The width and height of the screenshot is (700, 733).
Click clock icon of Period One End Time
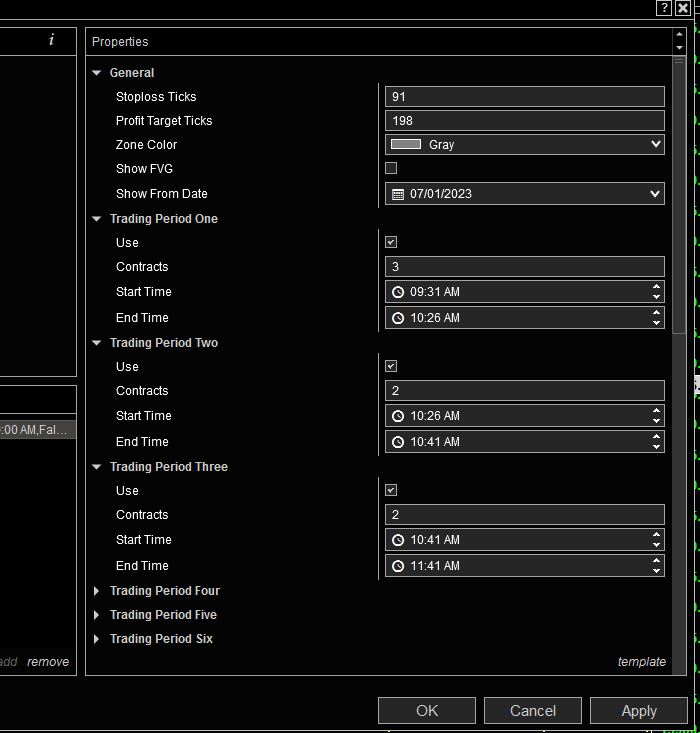(x=397, y=318)
